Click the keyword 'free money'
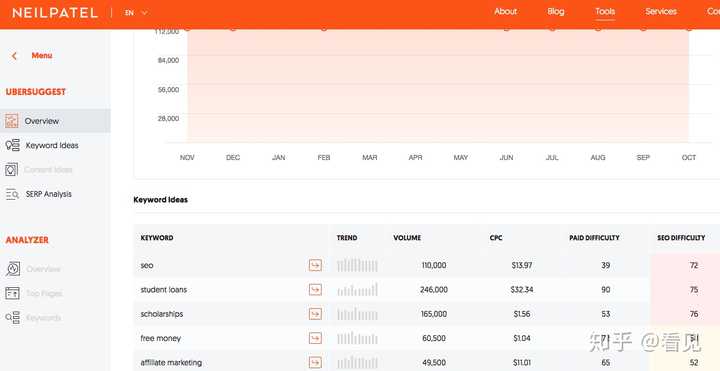The image size is (720, 371). point(161,338)
